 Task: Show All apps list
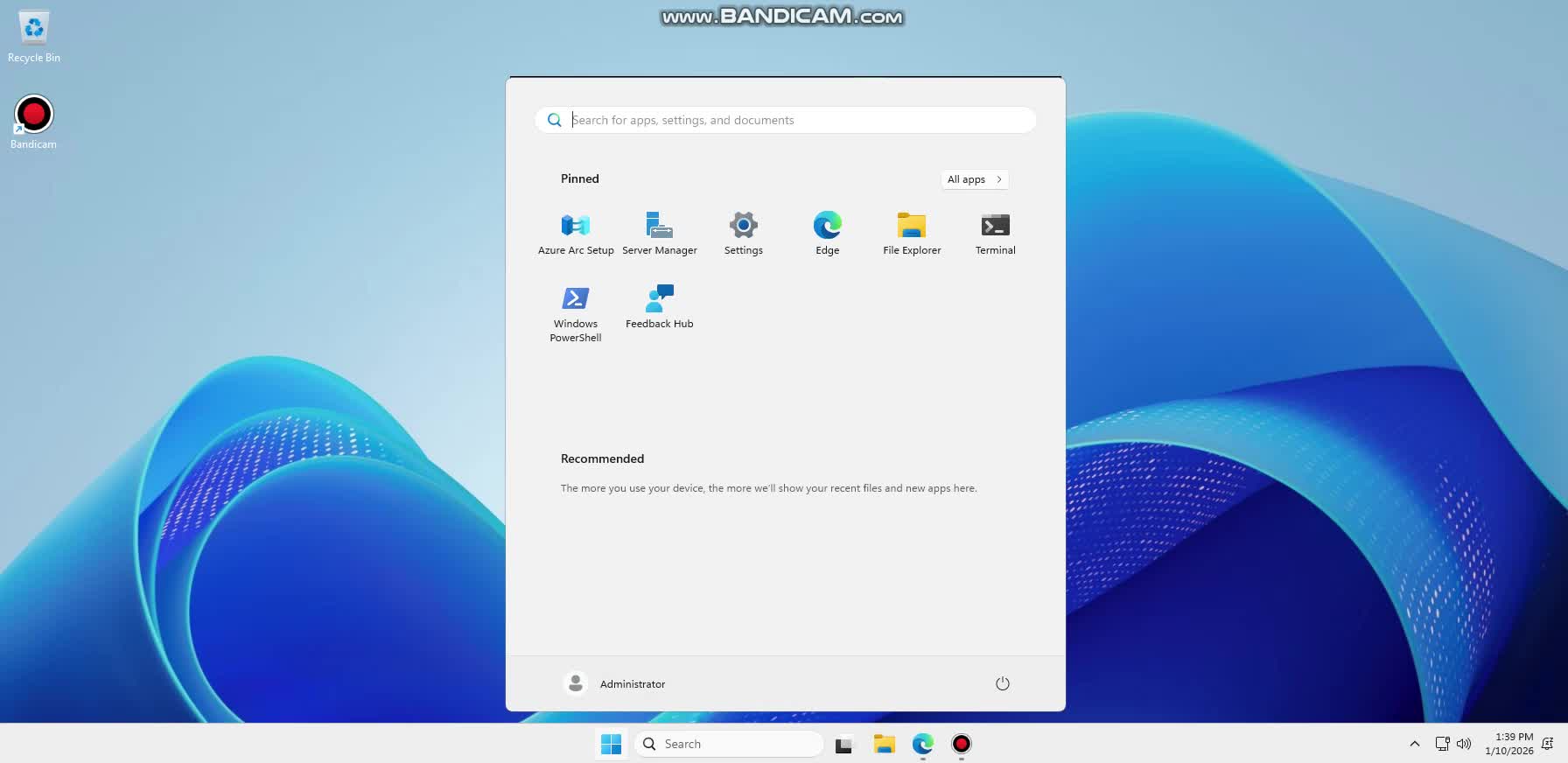(x=975, y=179)
